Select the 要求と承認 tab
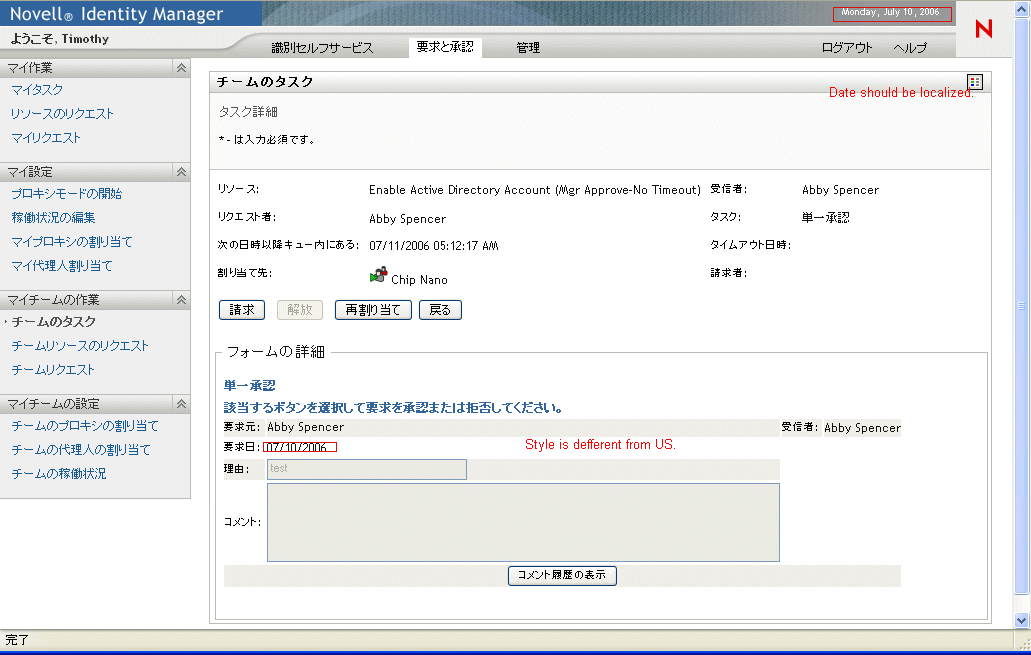Image resolution: width=1031 pixels, height=655 pixels. tap(445, 47)
